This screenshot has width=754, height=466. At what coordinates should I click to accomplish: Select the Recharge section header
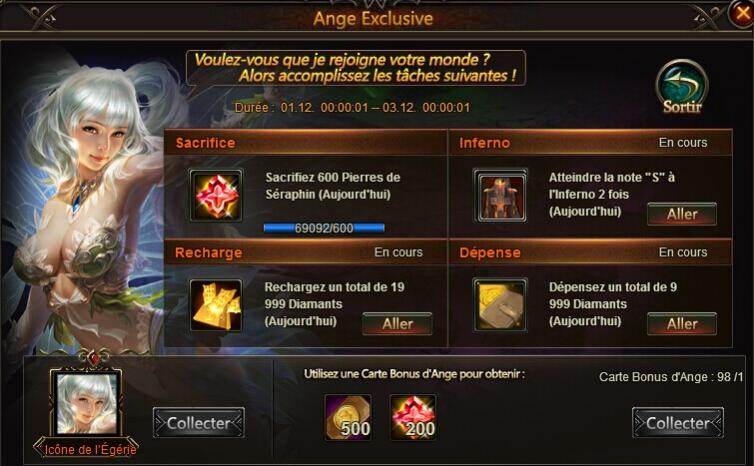pos(306,252)
